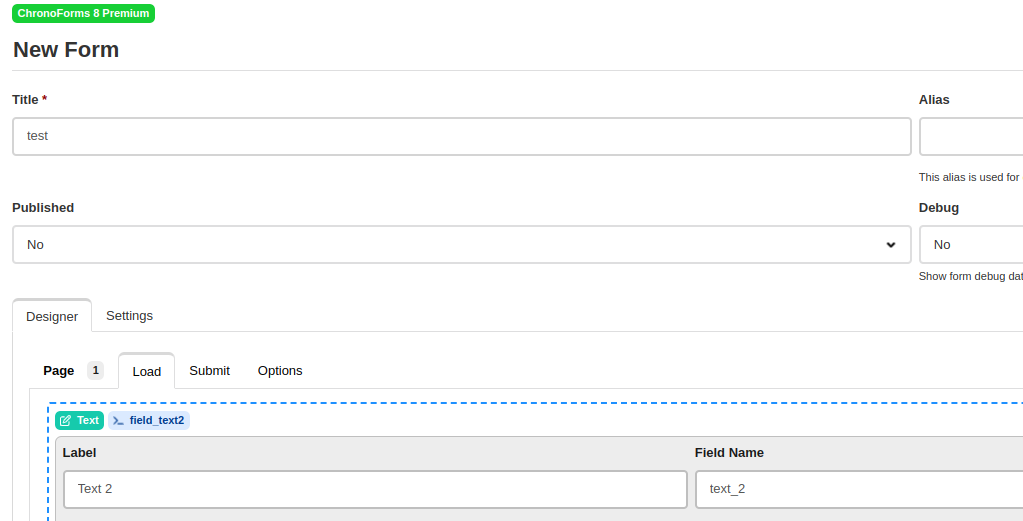Open the Debug dropdown
1023x521 pixels.
pyautogui.click(x=971, y=245)
